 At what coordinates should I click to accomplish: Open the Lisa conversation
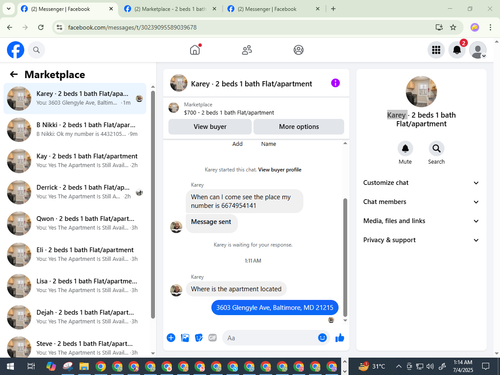[x=75, y=286]
